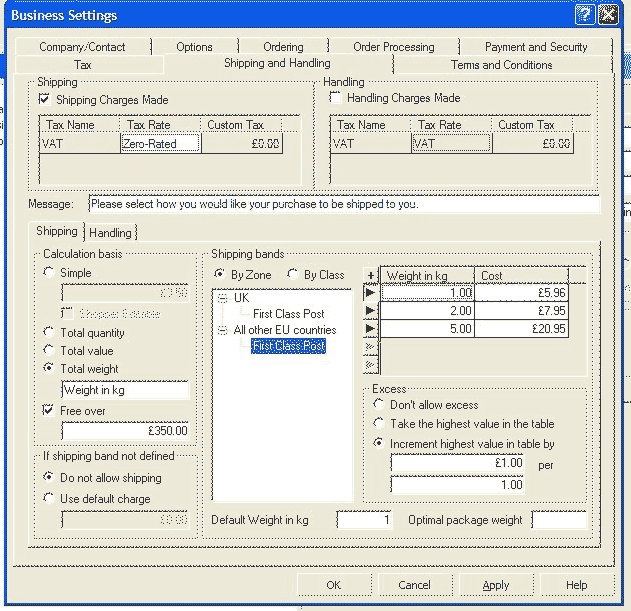Select Total value calculation basis
Screen dimensions: 631x611
point(49,351)
